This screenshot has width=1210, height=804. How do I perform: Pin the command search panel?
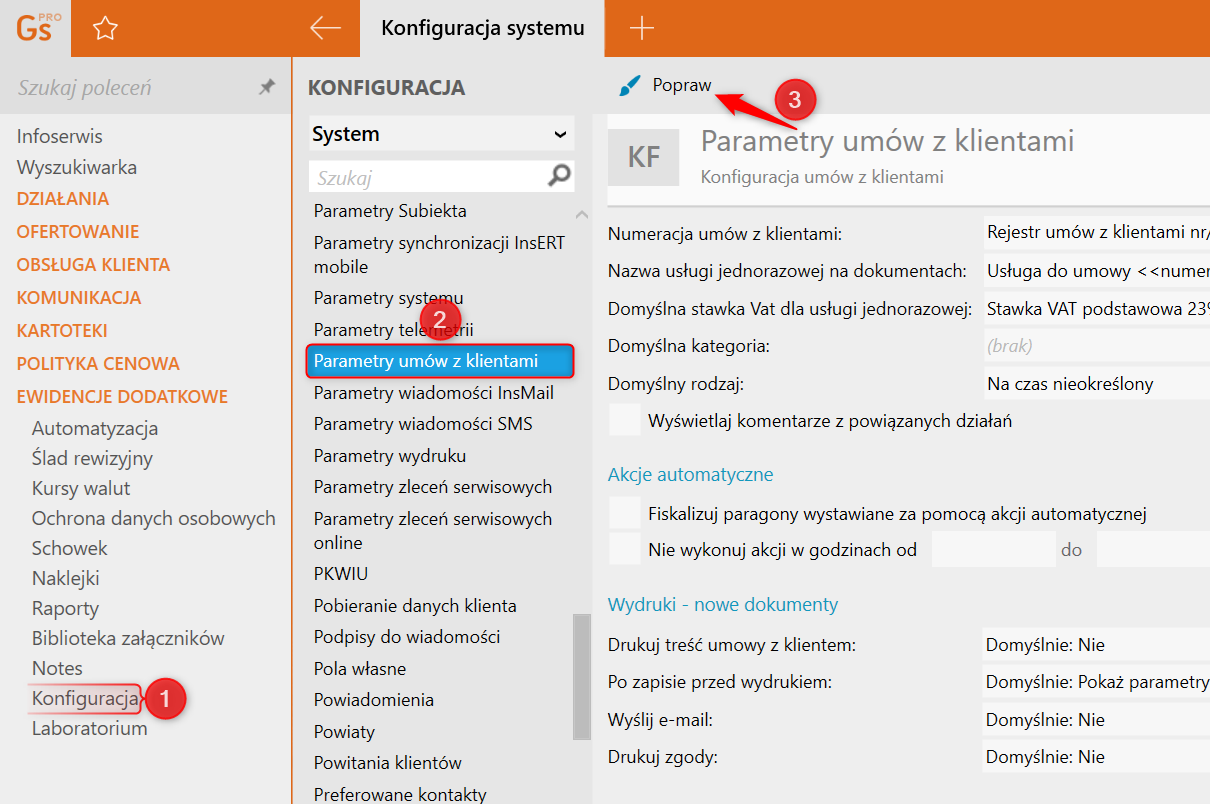click(x=267, y=88)
